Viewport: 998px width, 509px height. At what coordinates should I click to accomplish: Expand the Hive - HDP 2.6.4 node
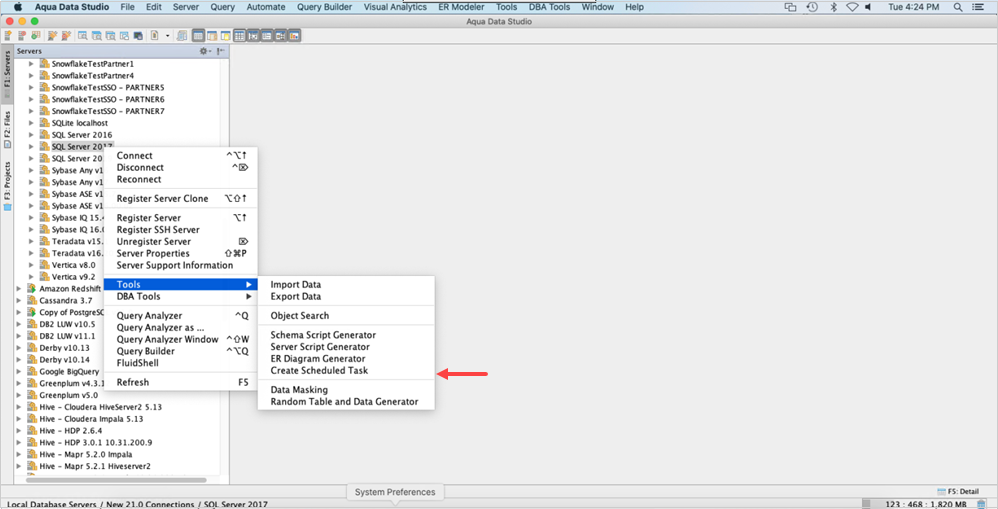(19, 431)
